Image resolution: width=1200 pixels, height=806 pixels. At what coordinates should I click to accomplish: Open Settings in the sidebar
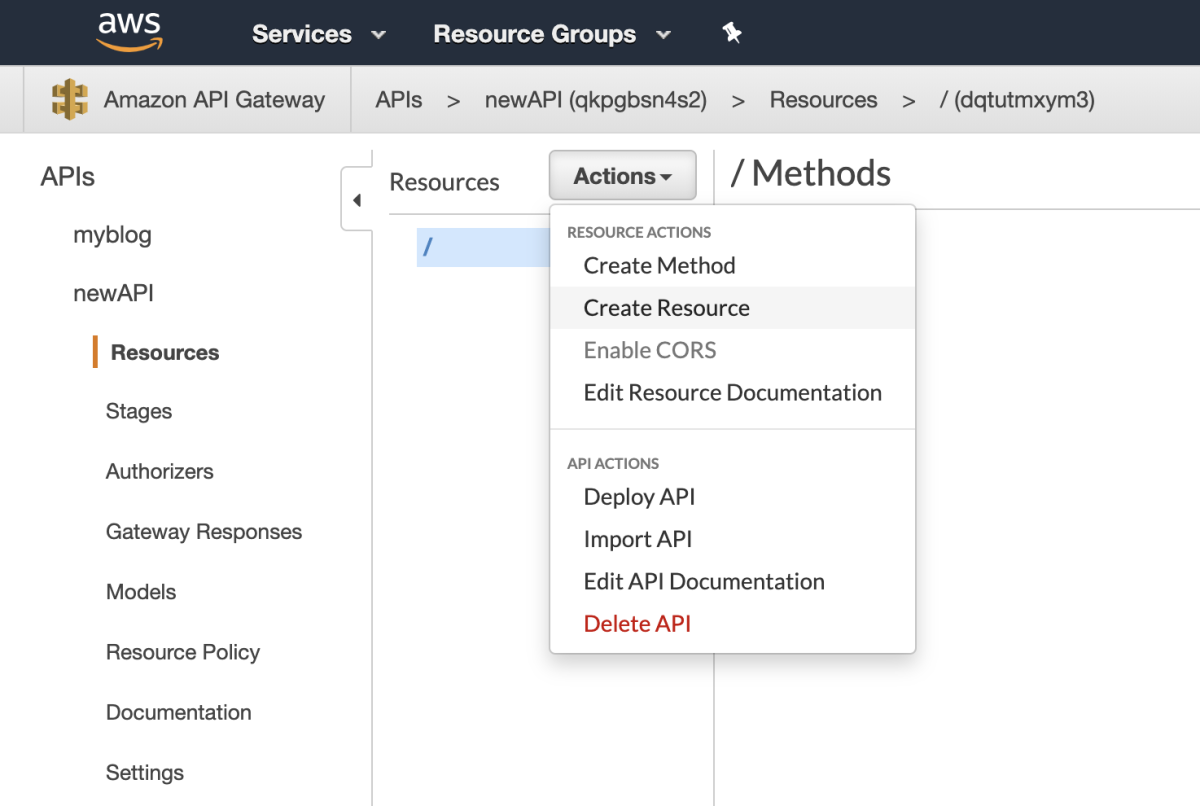pyautogui.click(x=145, y=773)
